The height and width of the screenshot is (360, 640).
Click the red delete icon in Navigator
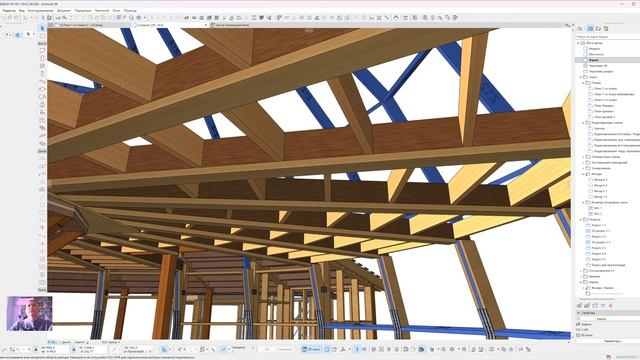click(611, 306)
